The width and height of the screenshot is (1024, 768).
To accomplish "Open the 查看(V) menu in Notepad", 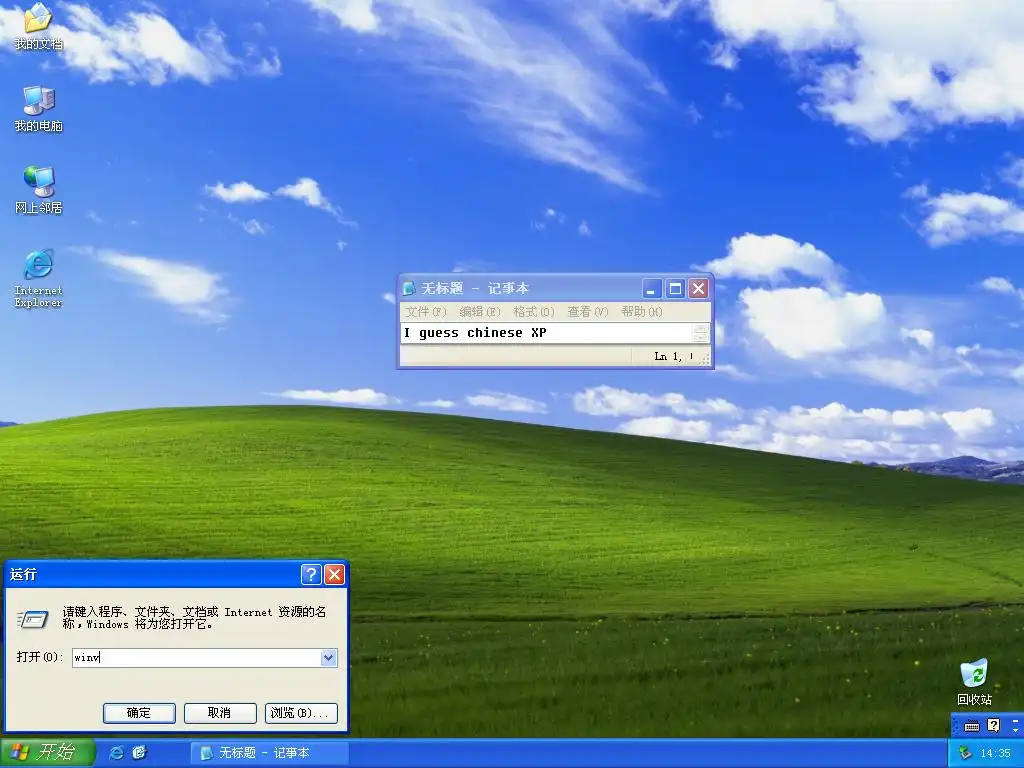I will coord(588,312).
